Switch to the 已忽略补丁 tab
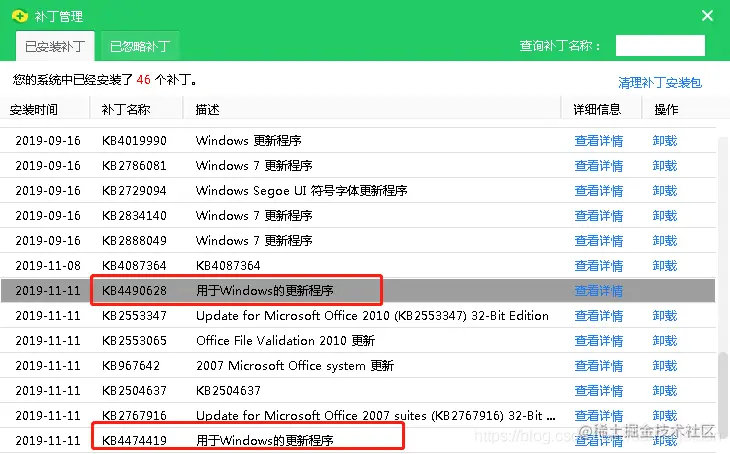Screen dimensions: 730x454 coord(140,46)
